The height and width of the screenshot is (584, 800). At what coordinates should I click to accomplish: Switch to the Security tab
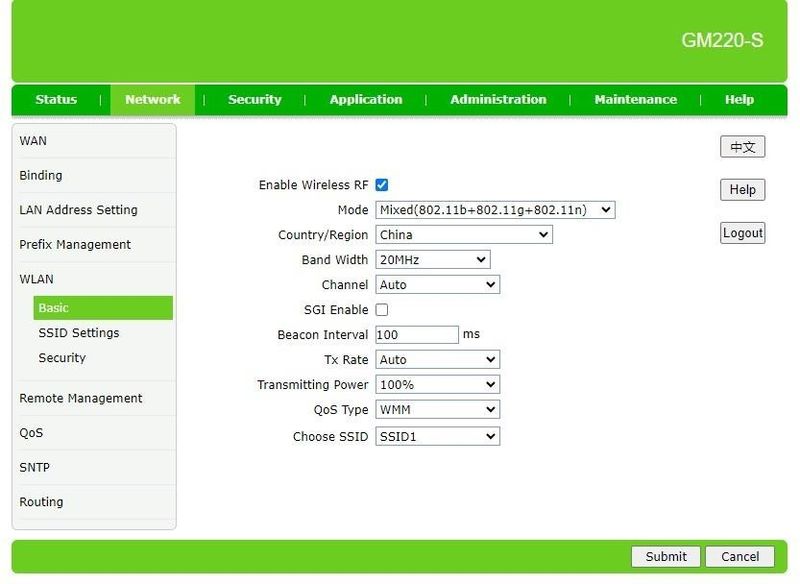[254, 99]
